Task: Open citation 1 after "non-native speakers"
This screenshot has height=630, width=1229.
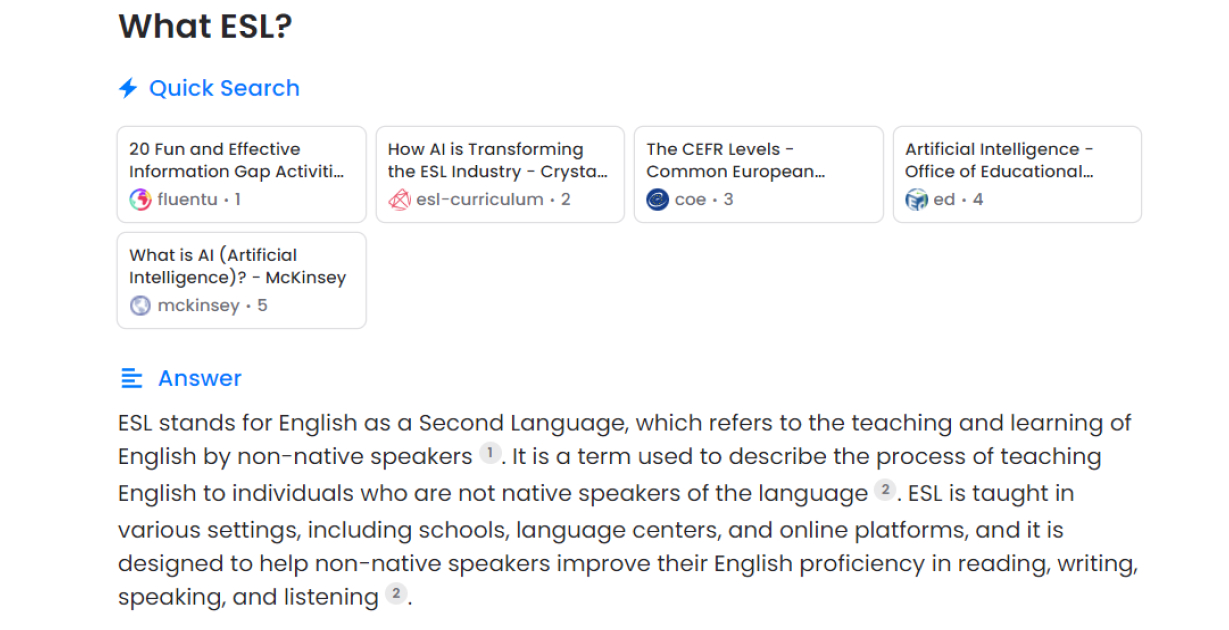Action: 490,453
